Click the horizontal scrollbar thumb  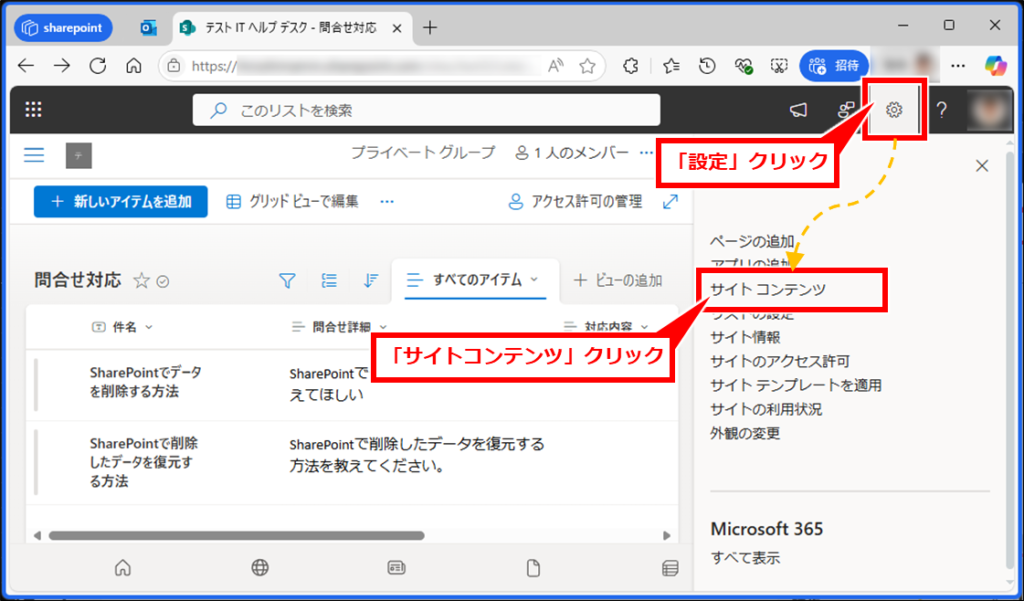pyautogui.click(x=236, y=536)
